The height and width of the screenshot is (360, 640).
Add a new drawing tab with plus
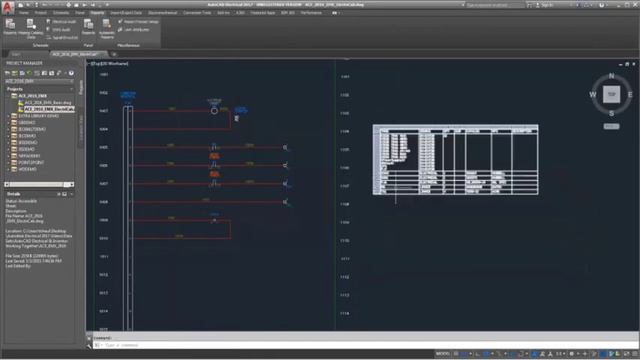tap(114, 54)
